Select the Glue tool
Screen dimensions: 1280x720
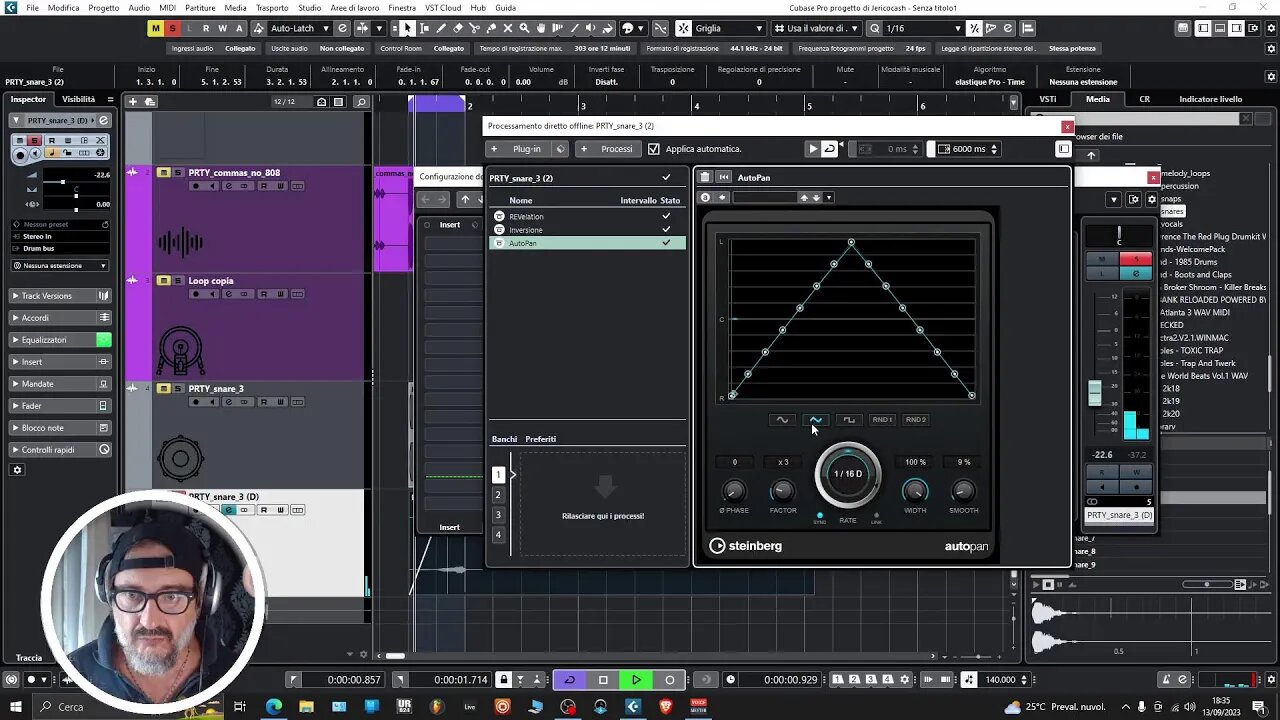click(x=491, y=28)
